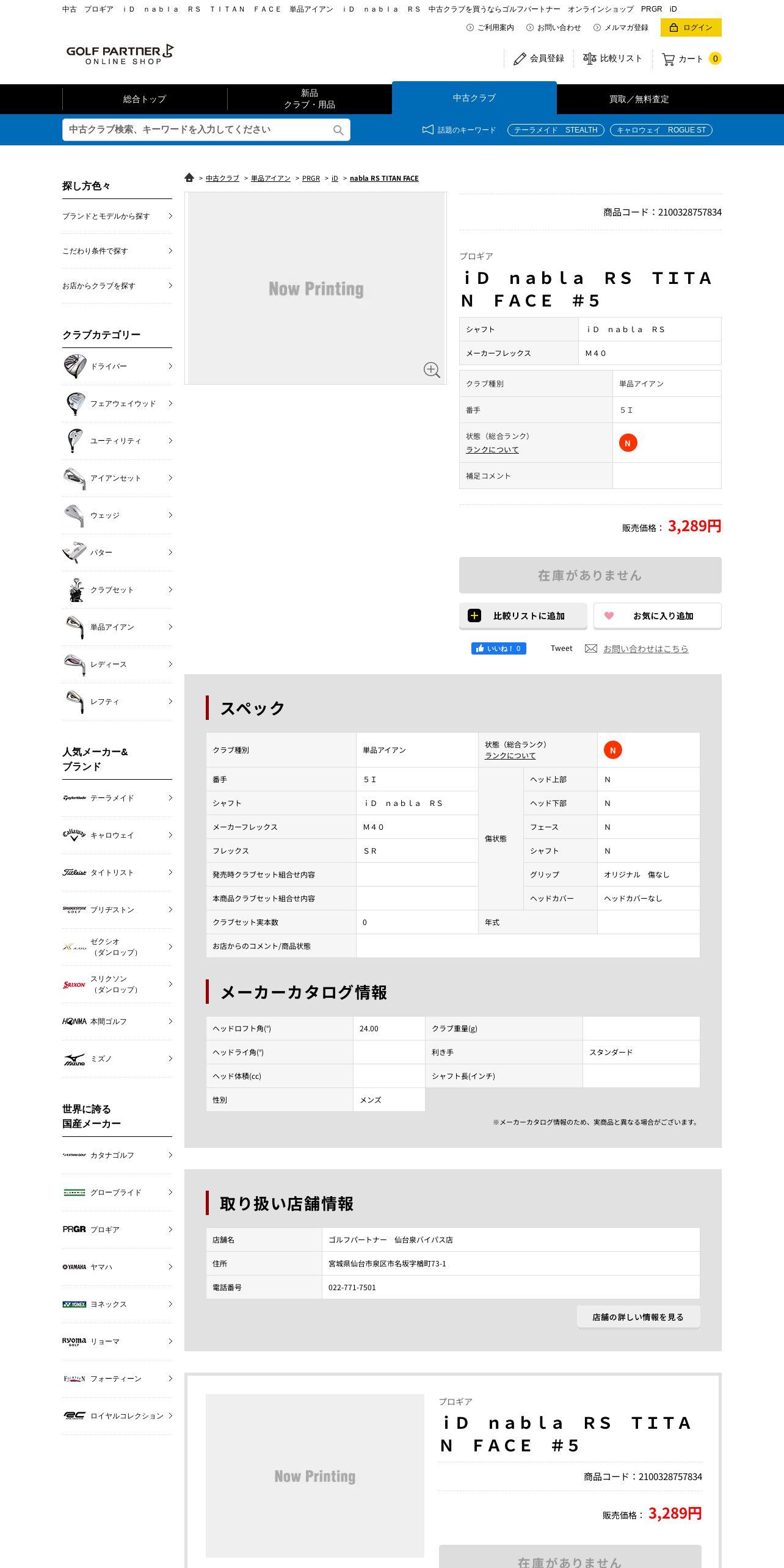
Task: Click the Golf Partner Online Shop logo
Action: point(120,54)
